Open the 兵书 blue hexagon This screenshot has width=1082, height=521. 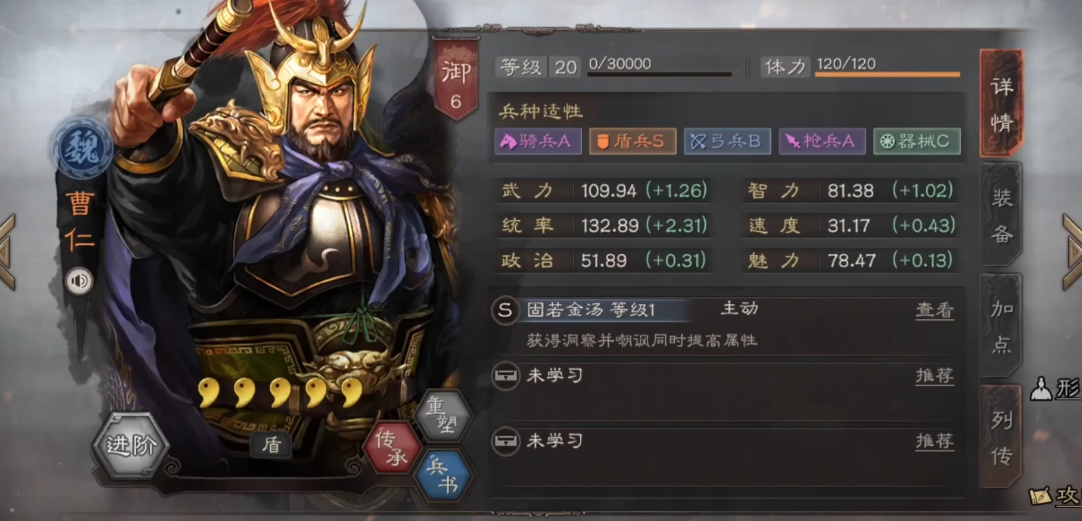coord(443,476)
